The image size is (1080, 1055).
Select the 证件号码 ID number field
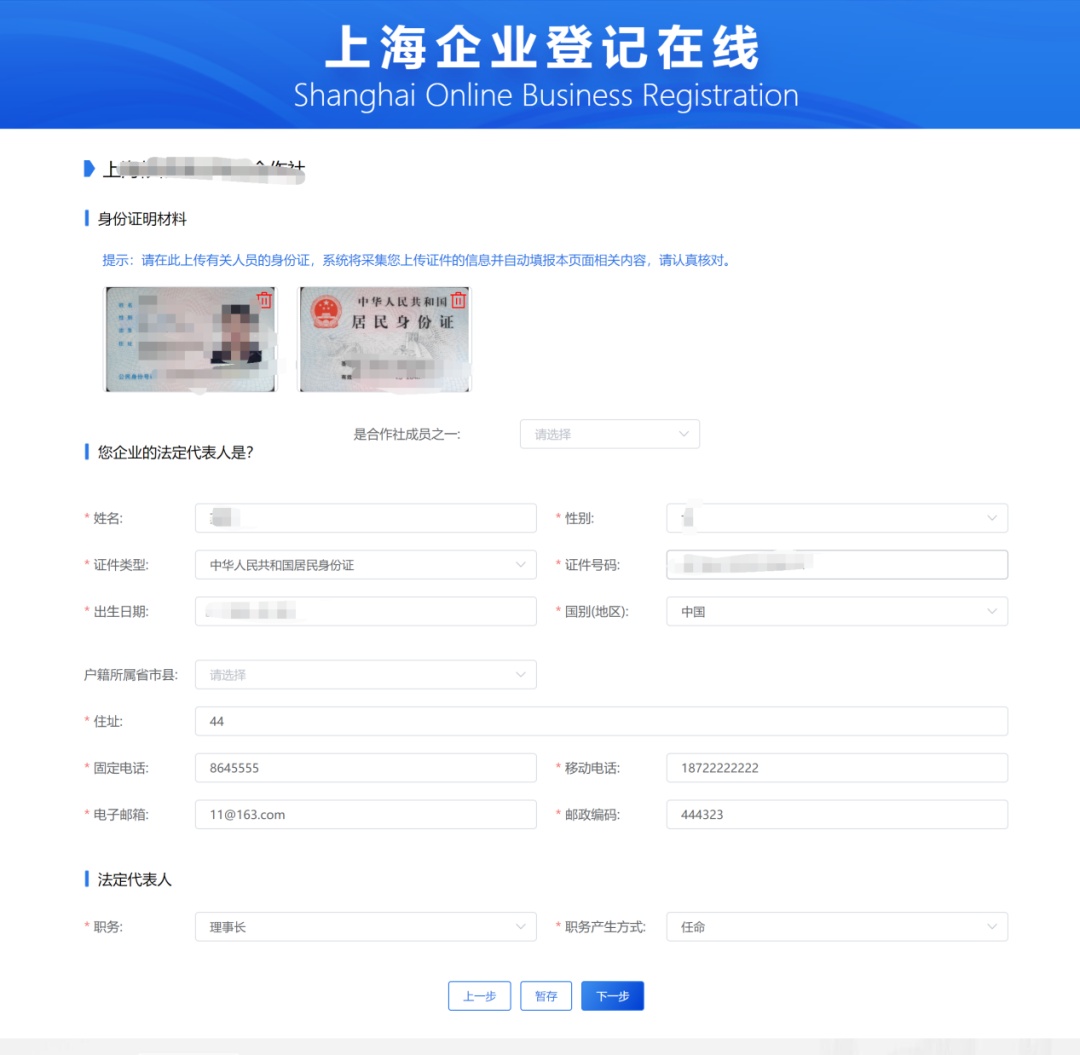[836, 564]
